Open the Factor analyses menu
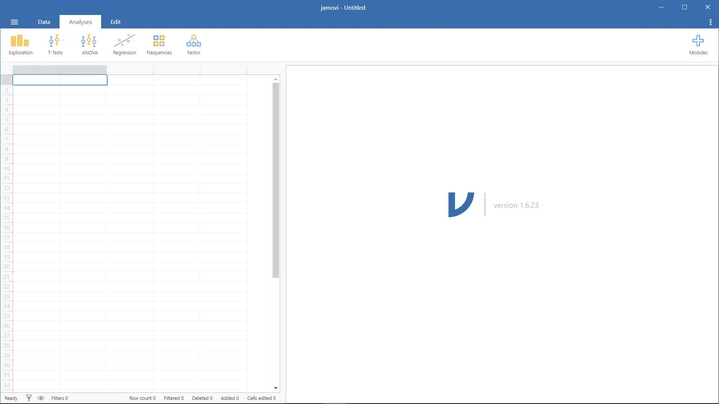The height and width of the screenshot is (404, 719). tap(194, 44)
